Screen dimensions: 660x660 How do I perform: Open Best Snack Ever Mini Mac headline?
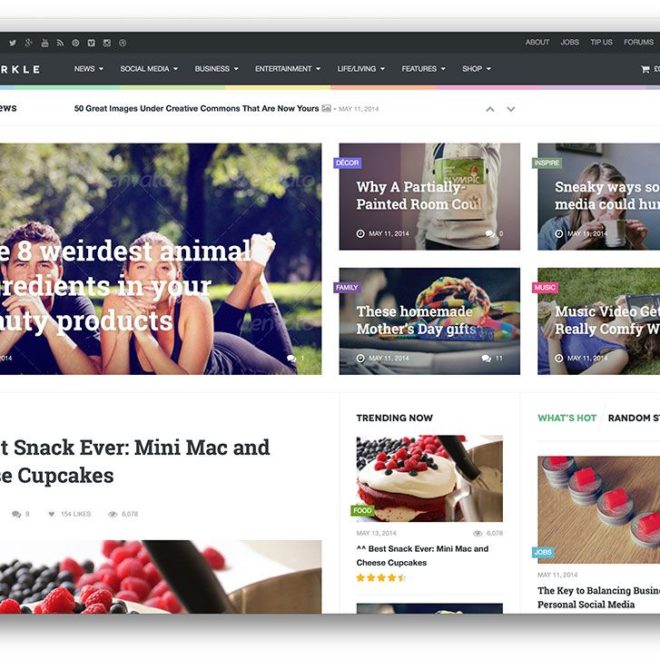pyautogui.click(x=135, y=461)
